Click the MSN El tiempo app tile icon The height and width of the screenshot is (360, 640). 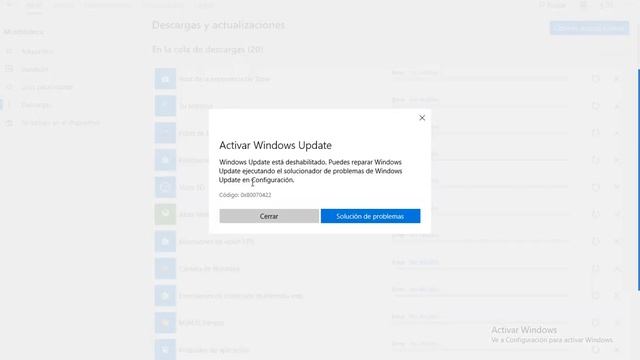165,323
